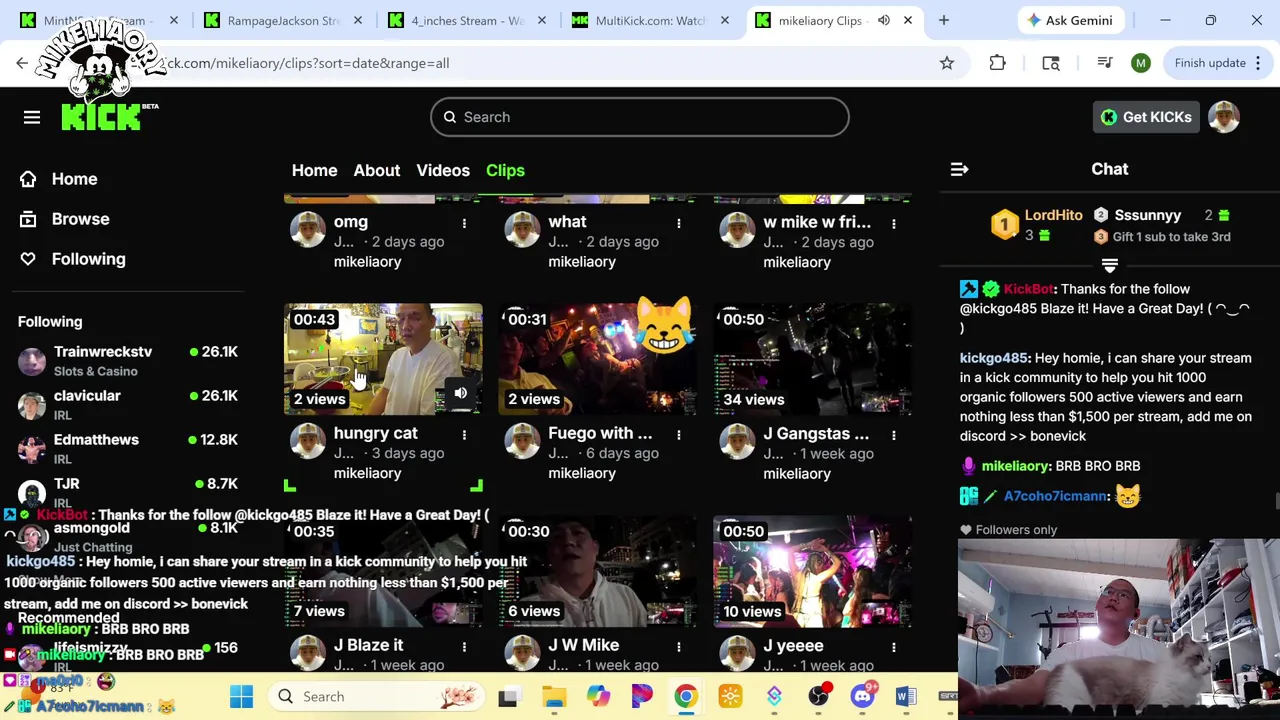The image size is (1280, 720).
Task: Click the Kick search field
Action: click(x=640, y=117)
